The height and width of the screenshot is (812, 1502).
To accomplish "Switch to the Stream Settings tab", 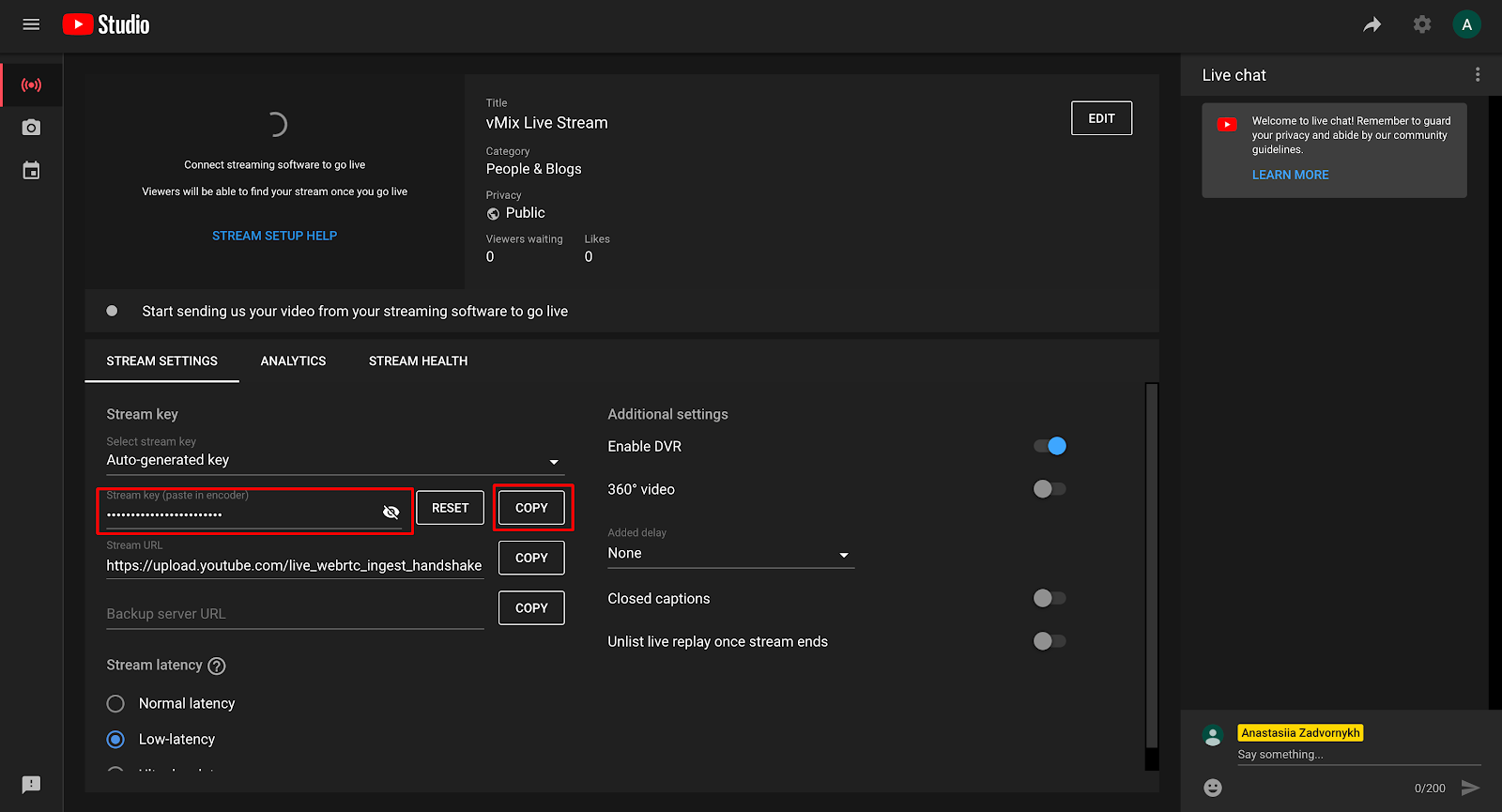I will [x=161, y=360].
